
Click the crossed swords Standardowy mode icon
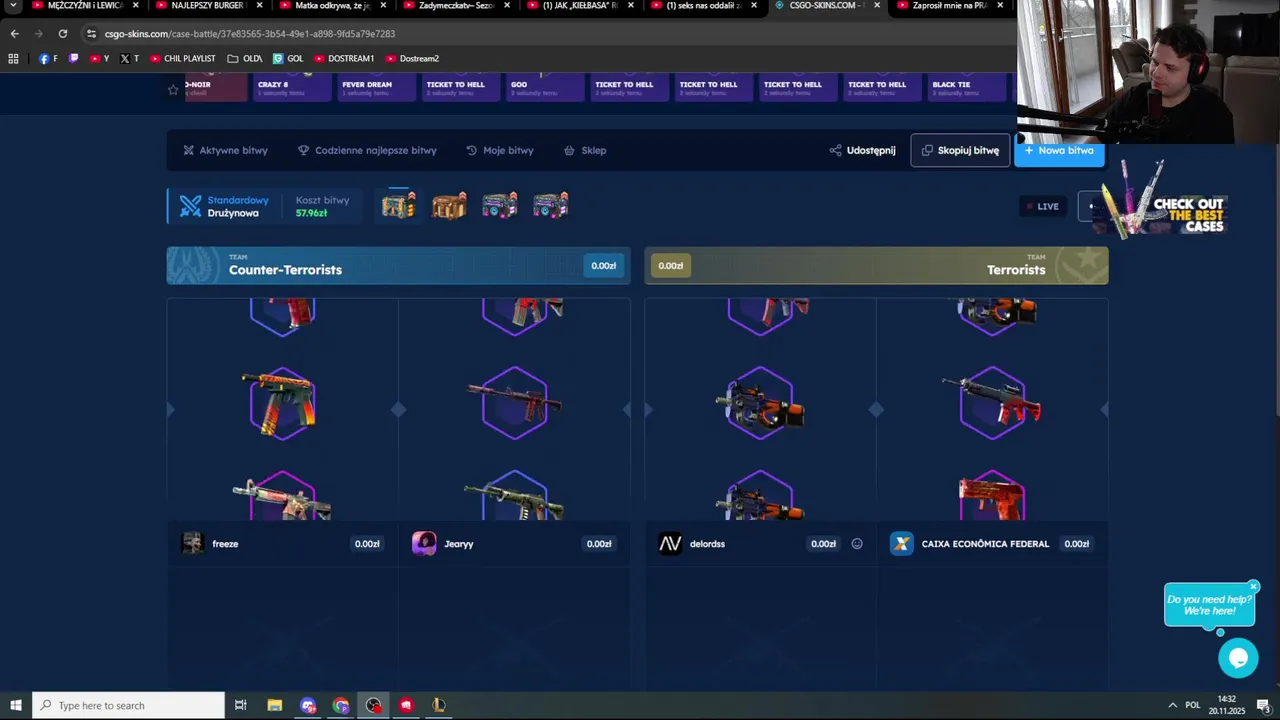190,206
